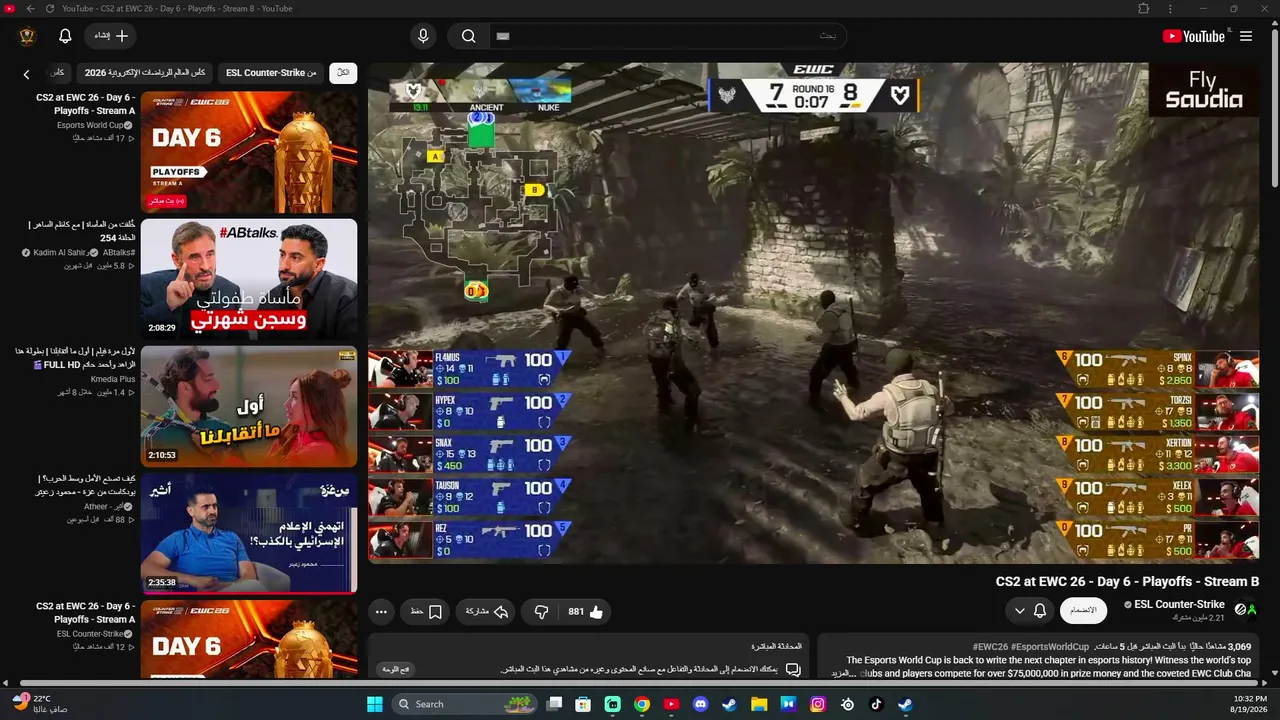Focus the YouTube search input field
Screen dimensions: 1280x720
(668, 36)
